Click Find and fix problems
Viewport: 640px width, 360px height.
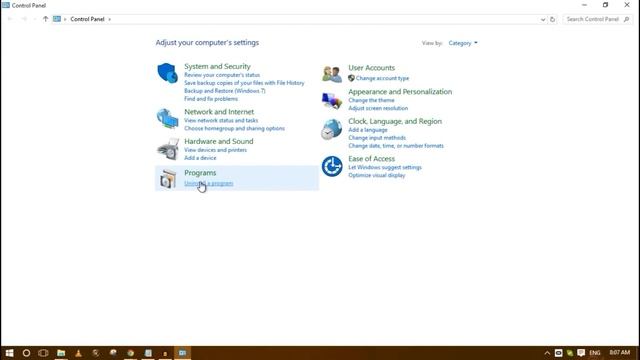(x=211, y=99)
